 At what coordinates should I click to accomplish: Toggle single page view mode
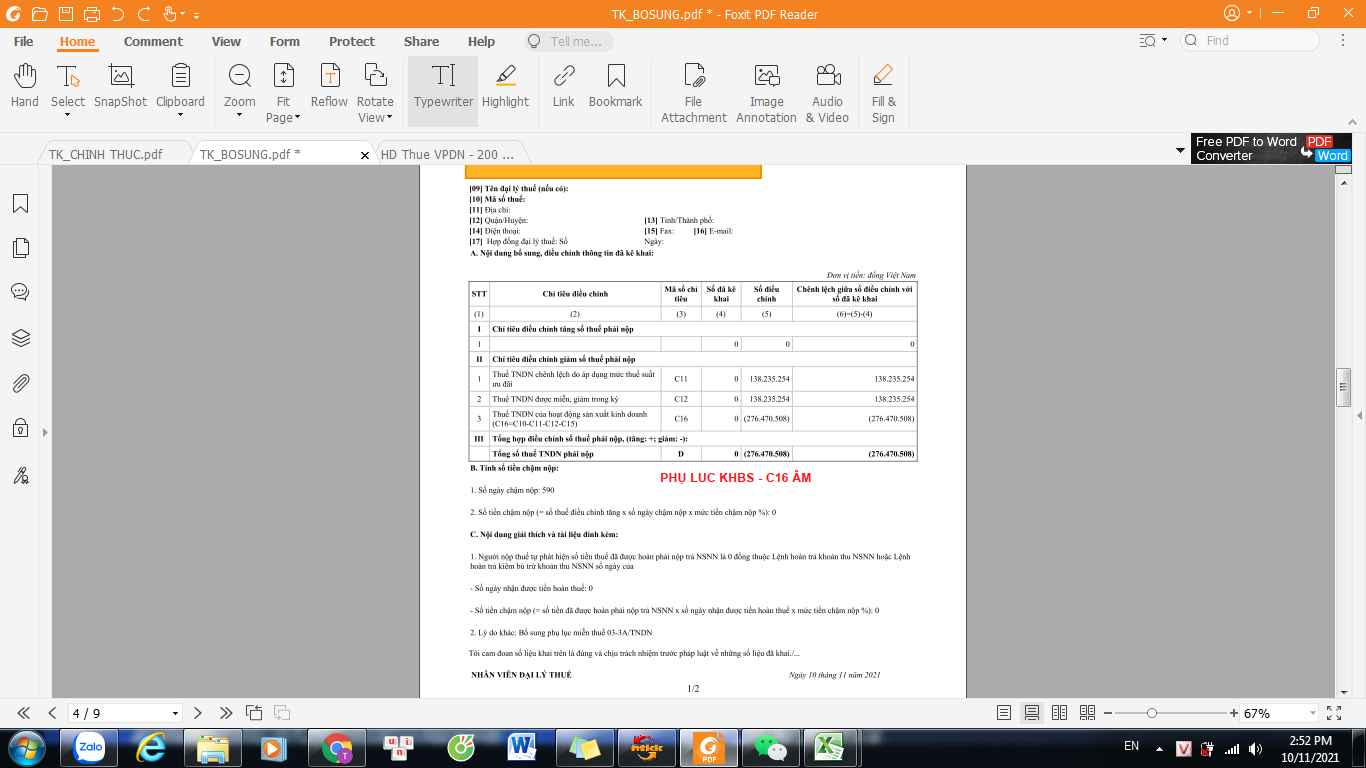click(1004, 713)
